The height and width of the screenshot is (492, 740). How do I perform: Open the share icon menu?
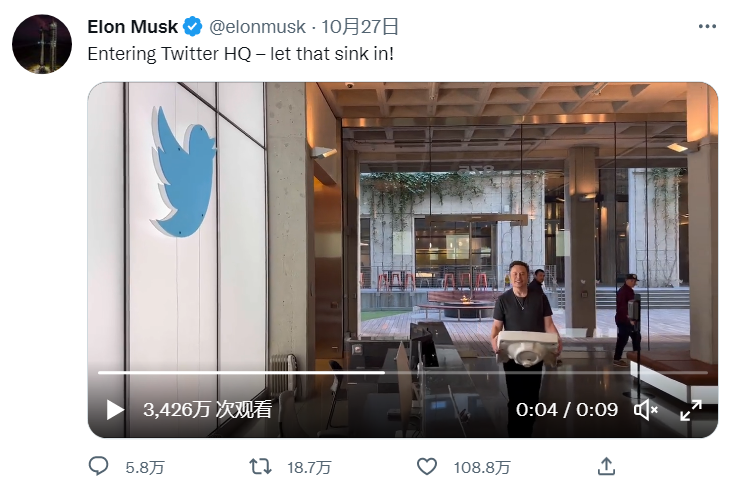click(x=606, y=466)
